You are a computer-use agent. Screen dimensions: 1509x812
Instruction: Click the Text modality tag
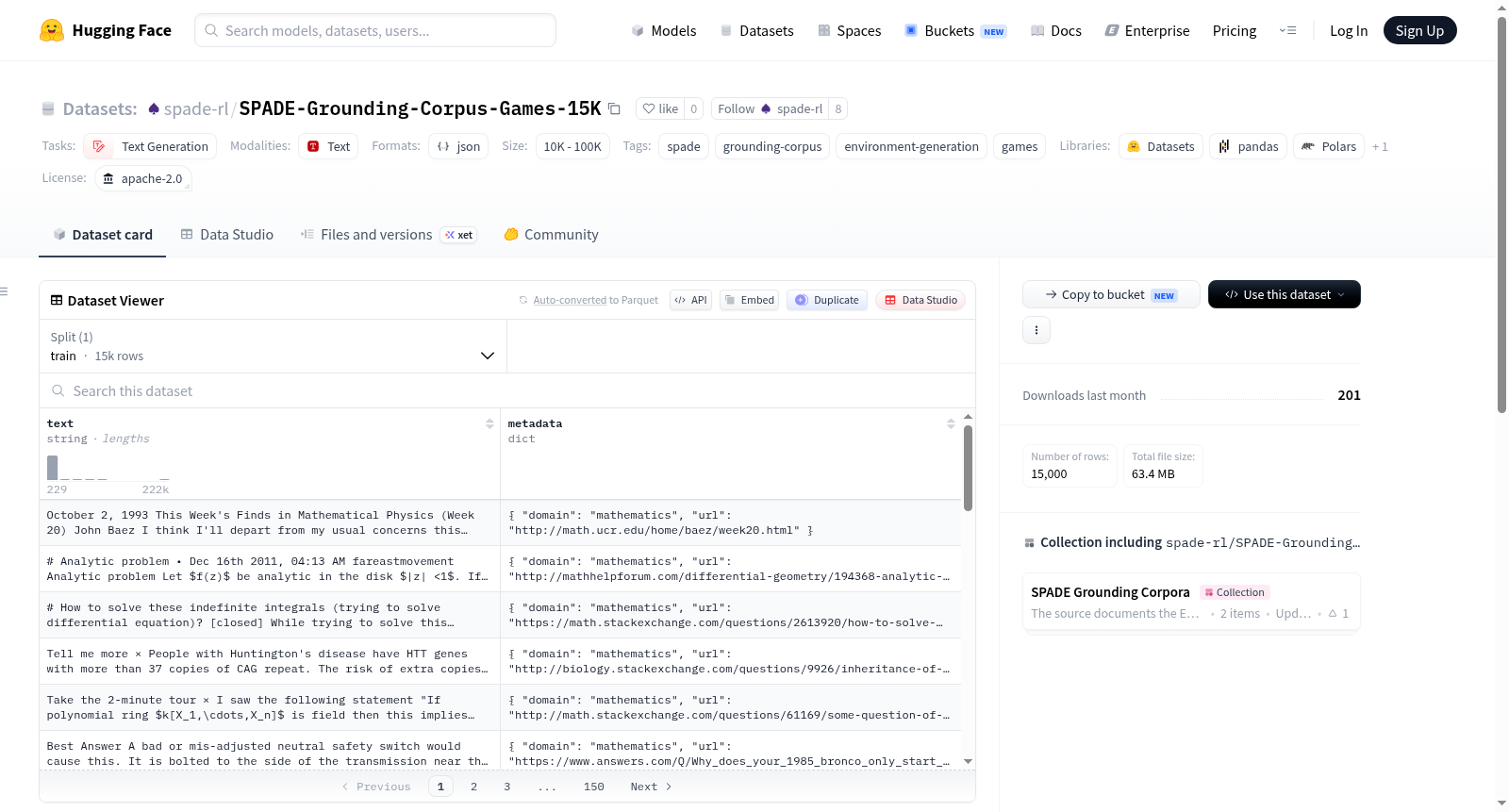point(328,146)
